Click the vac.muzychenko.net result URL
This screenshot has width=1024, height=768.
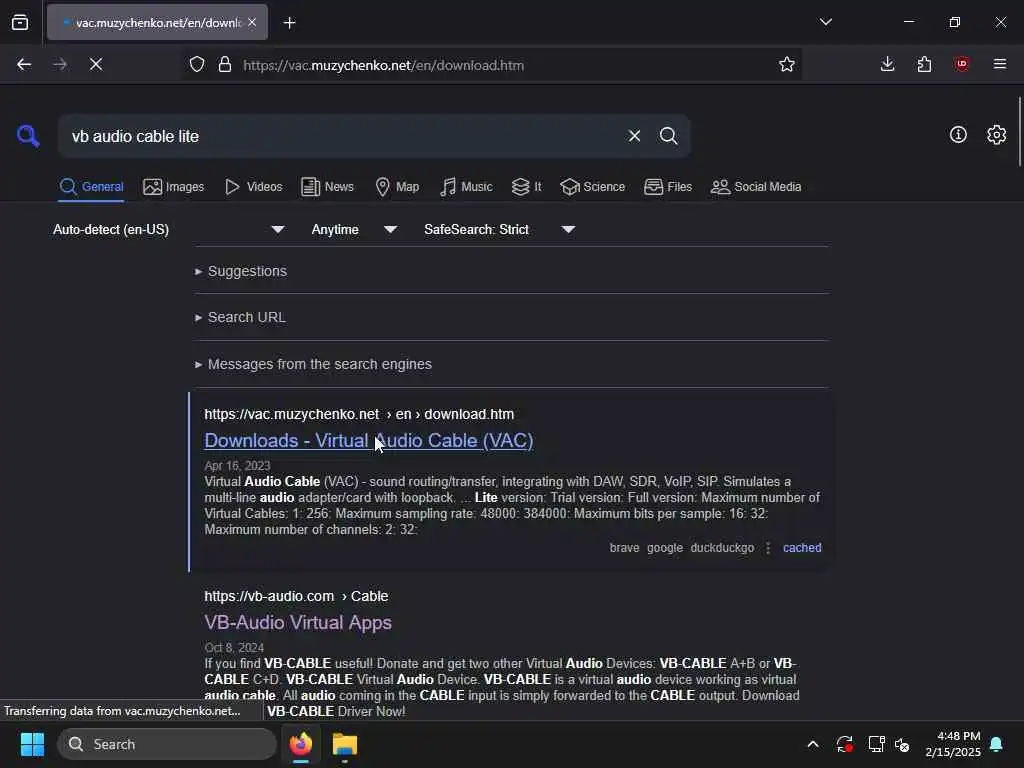359,415
